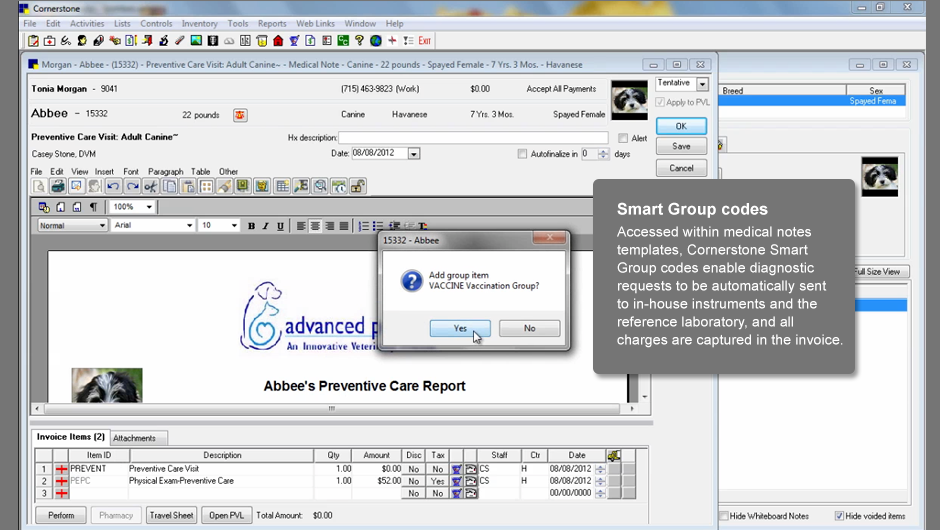This screenshot has width=940, height=530.
Task: Toggle the paragraph marks (¶) icon
Action: tap(94, 207)
